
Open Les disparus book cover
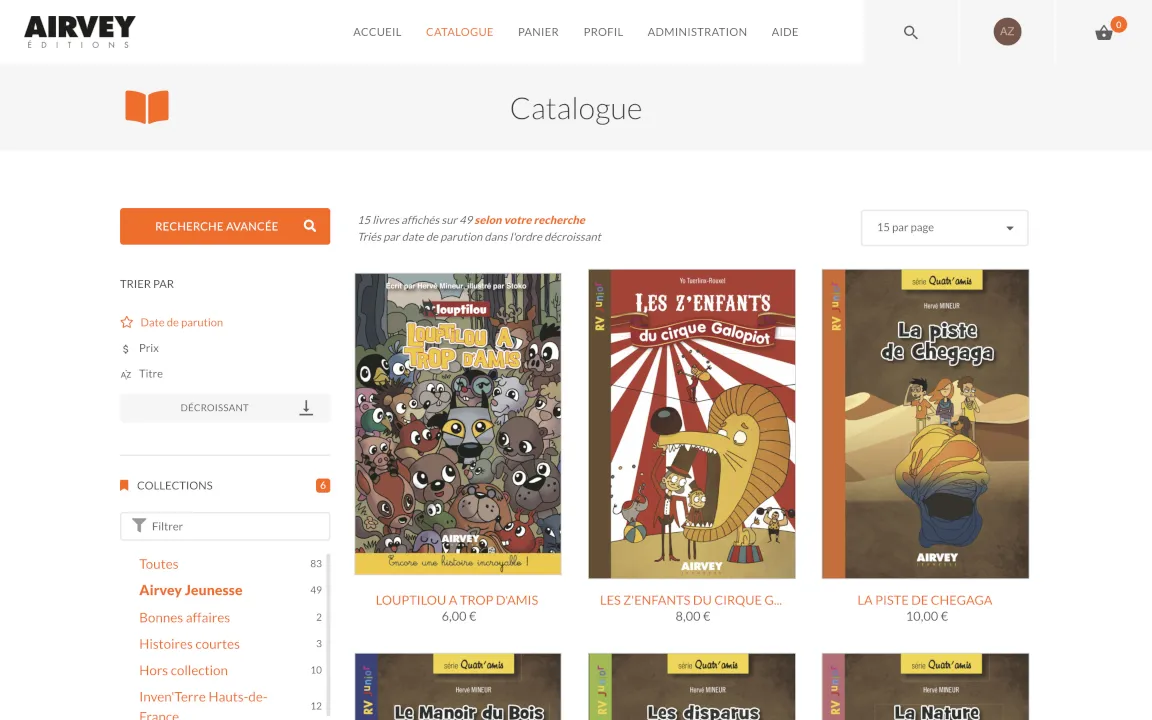pyautogui.click(x=691, y=687)
